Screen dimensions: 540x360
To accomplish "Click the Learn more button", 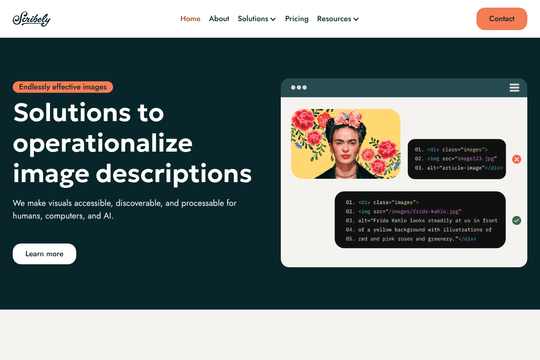I will tap(44, 254).
